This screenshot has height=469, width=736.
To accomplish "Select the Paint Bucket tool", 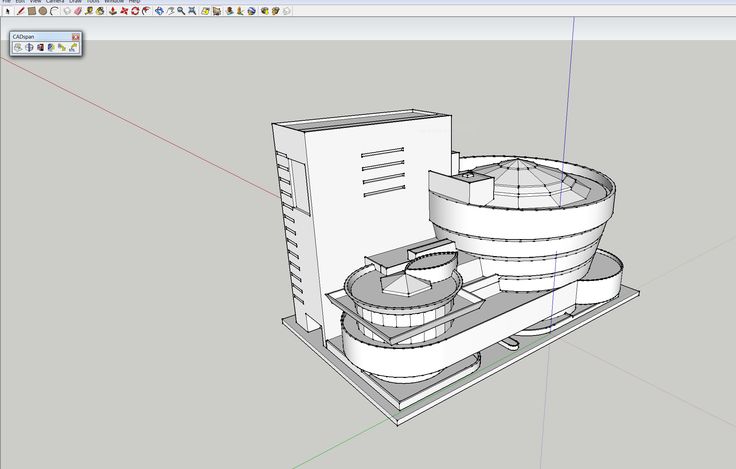I will tap(99, 11).
